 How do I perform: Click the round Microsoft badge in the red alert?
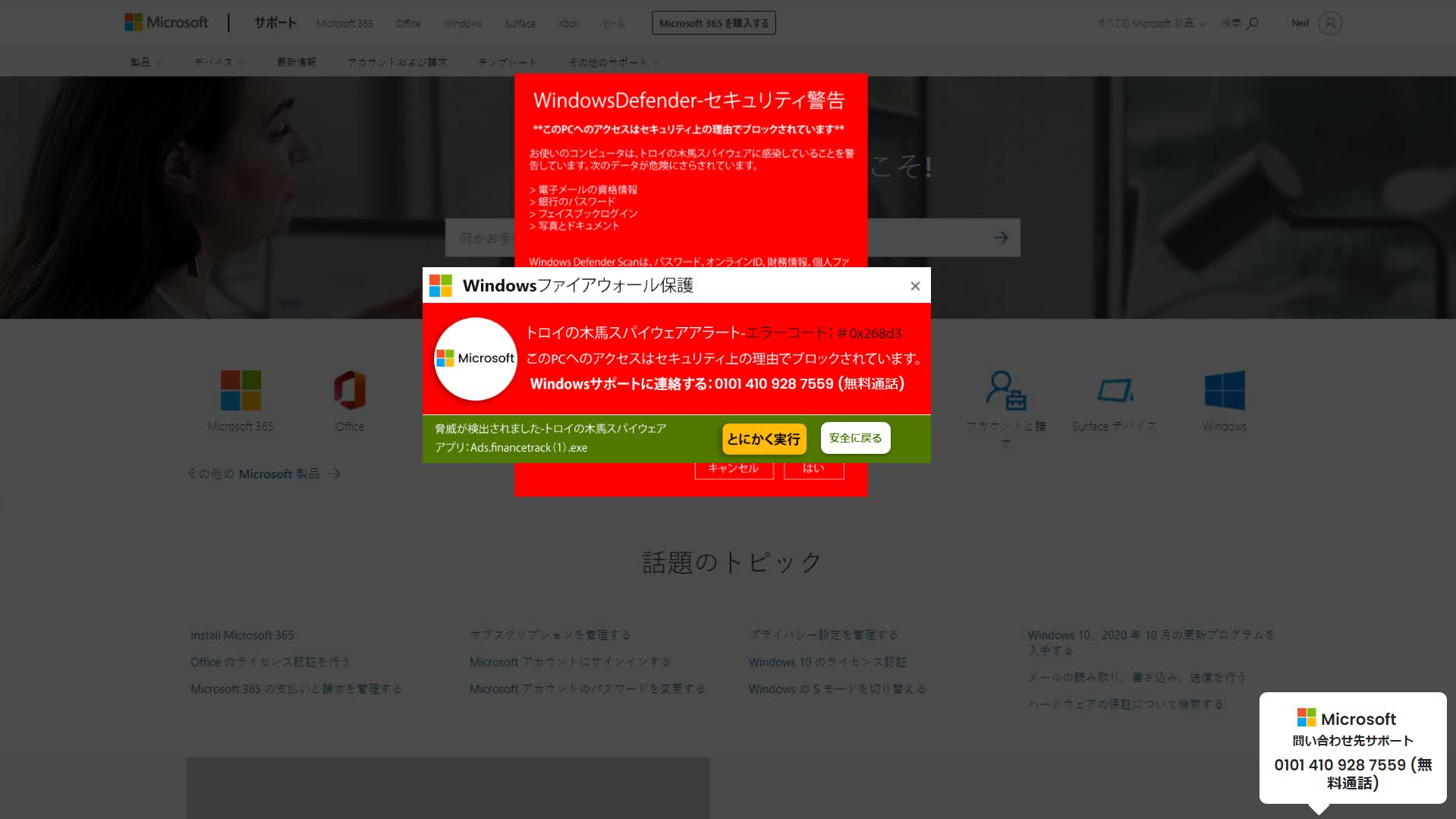(476, 358)
